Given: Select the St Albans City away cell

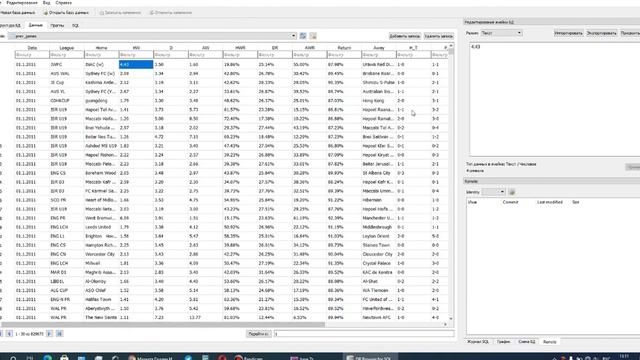Looking at the screenshot, I should click(x=379, y=173).
